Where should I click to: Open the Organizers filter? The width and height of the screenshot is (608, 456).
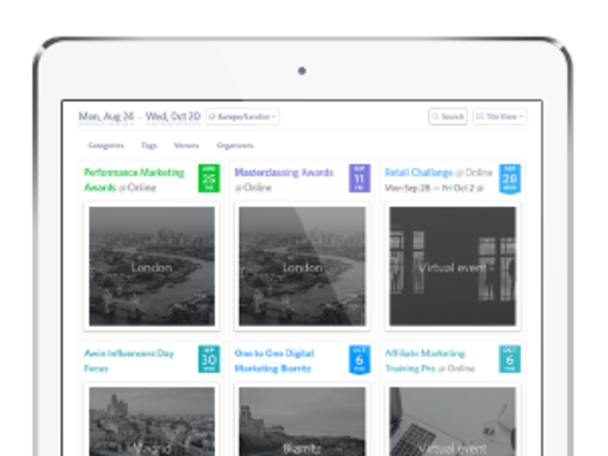234,146
